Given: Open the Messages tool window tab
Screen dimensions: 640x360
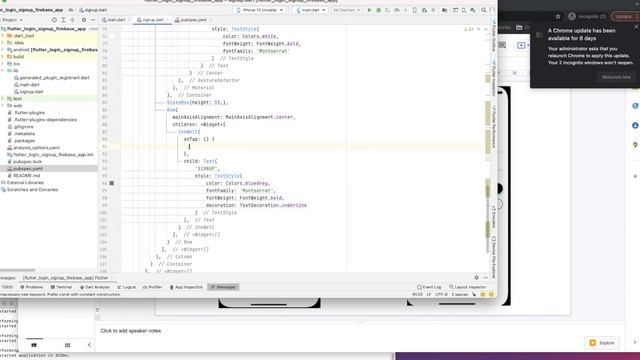Looking at the screenshot, I should coord(223,287).
